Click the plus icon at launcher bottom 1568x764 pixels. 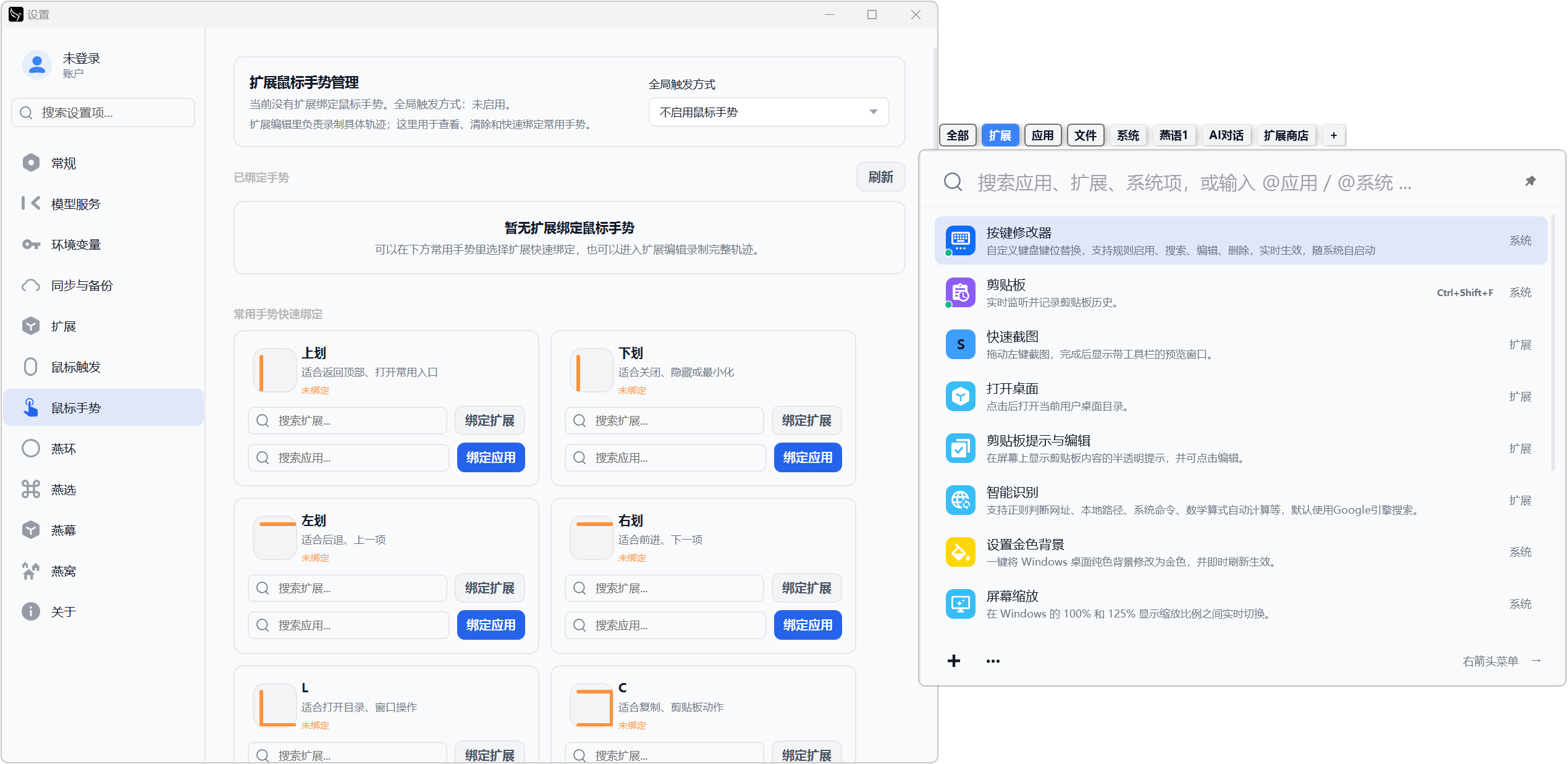954,661
